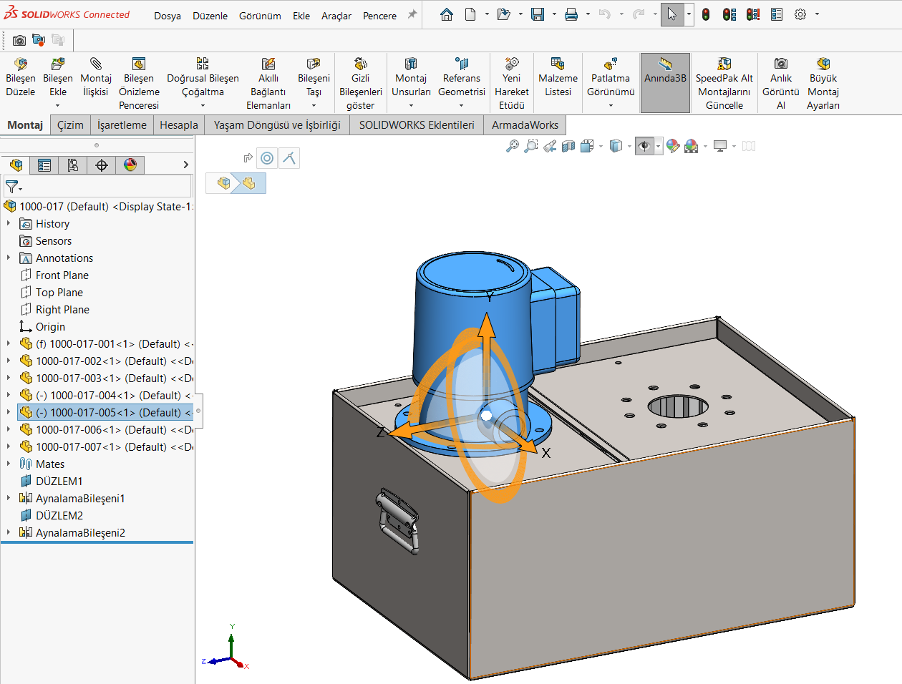The height and width of the screenshot is (684, 902).
Task: Open the Malzeme Listesi tool
Action: (557, 77)
